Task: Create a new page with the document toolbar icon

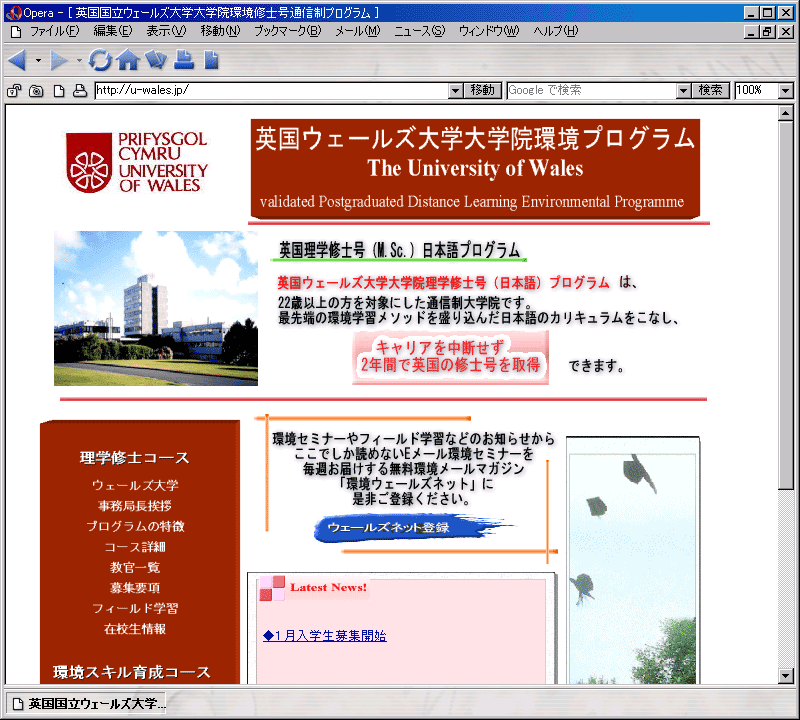Action: click(211, 60)
